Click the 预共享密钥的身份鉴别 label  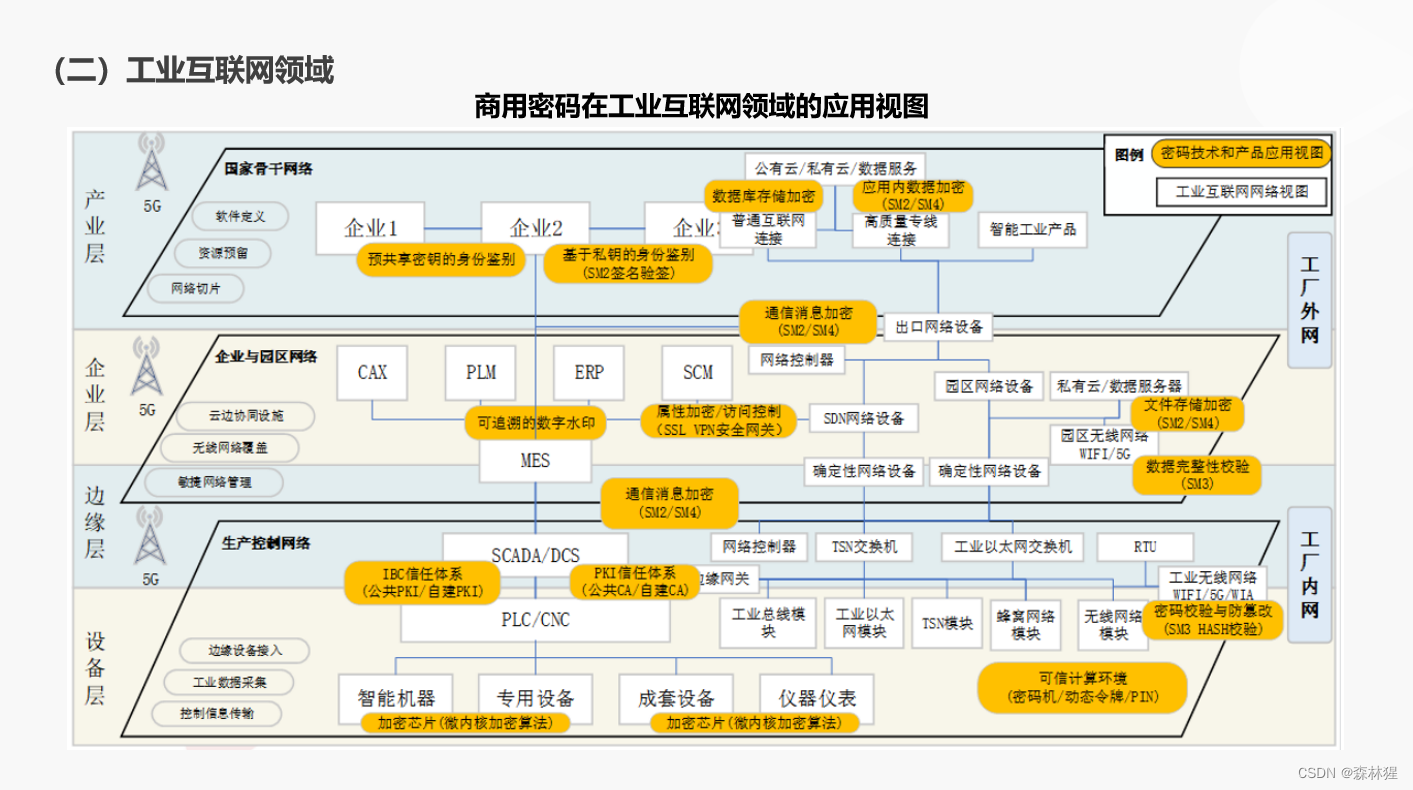coord(441,260)
